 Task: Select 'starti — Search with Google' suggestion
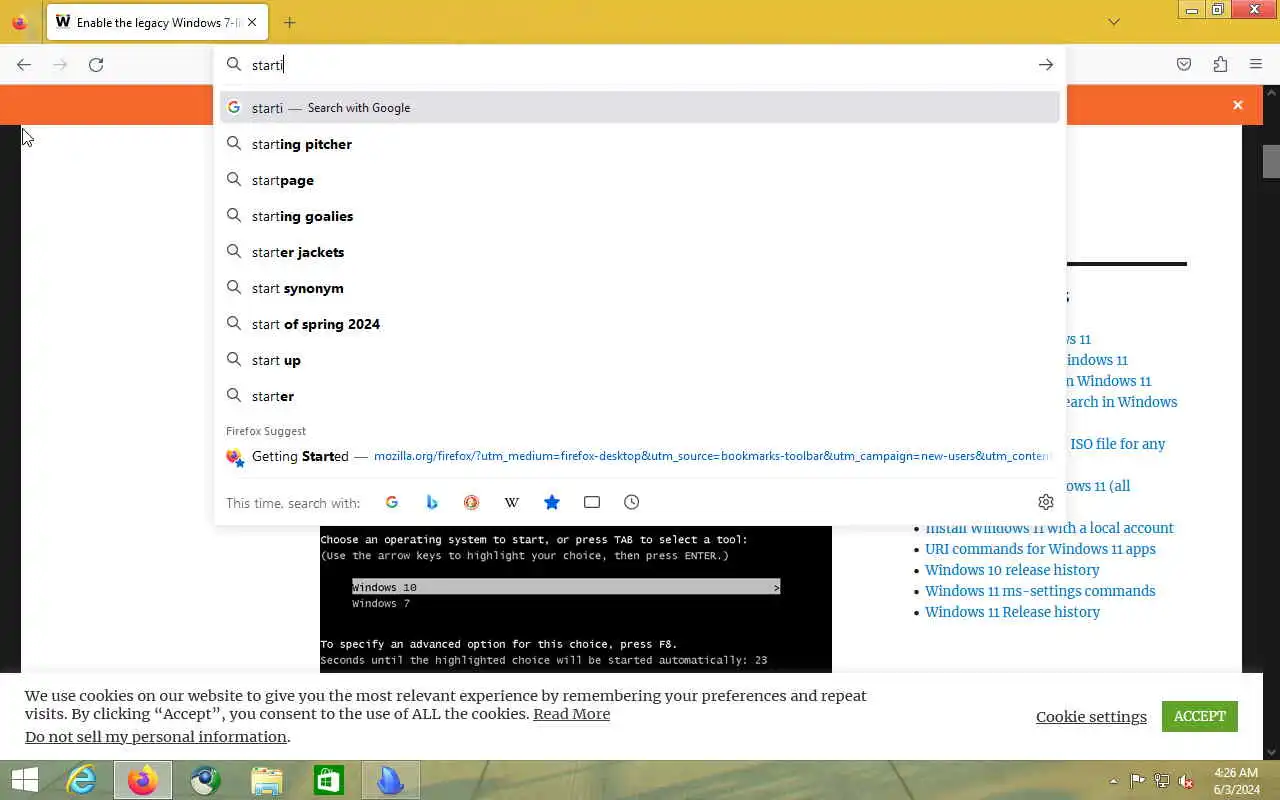coord(640,108)
